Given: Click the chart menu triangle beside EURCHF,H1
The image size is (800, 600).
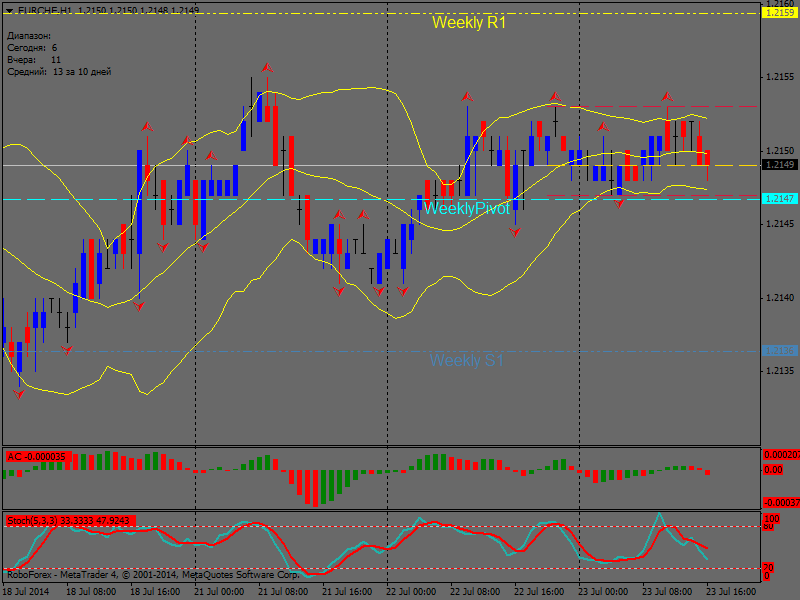Looking at the screenshot, I should coord(10,10).
